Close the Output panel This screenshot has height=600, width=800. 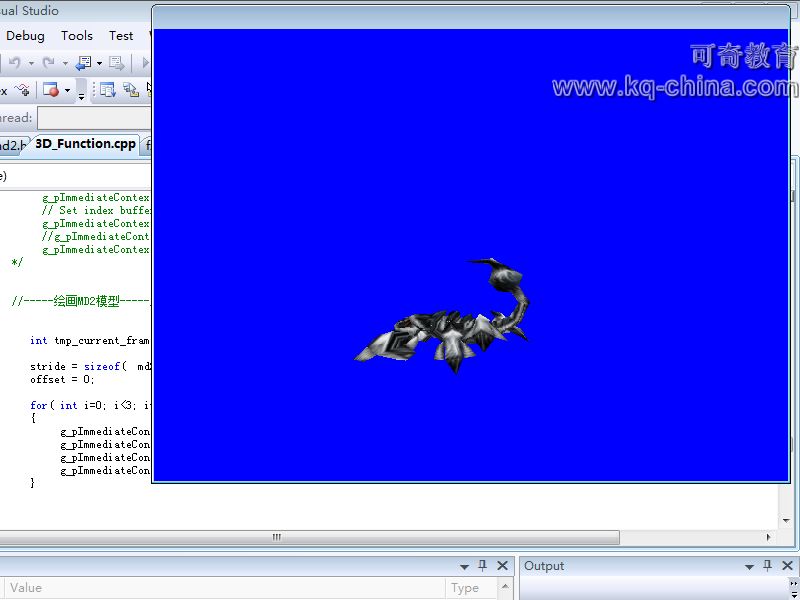point(787,566)
